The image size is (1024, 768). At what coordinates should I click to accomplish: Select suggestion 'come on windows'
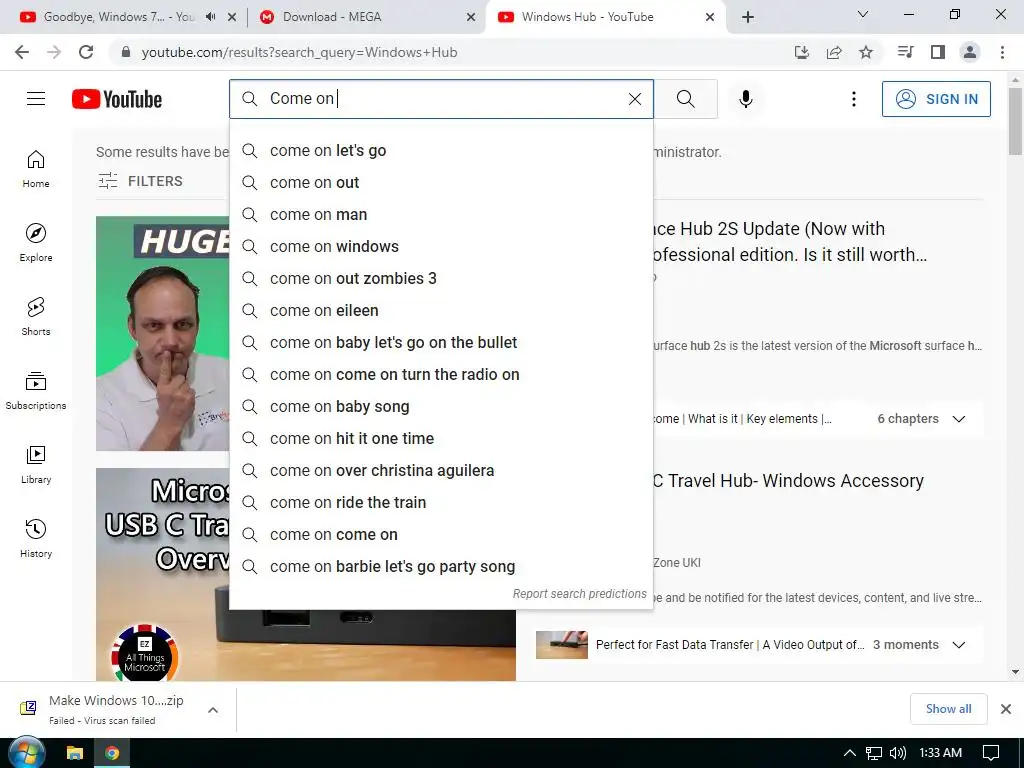tap(441, 247)
